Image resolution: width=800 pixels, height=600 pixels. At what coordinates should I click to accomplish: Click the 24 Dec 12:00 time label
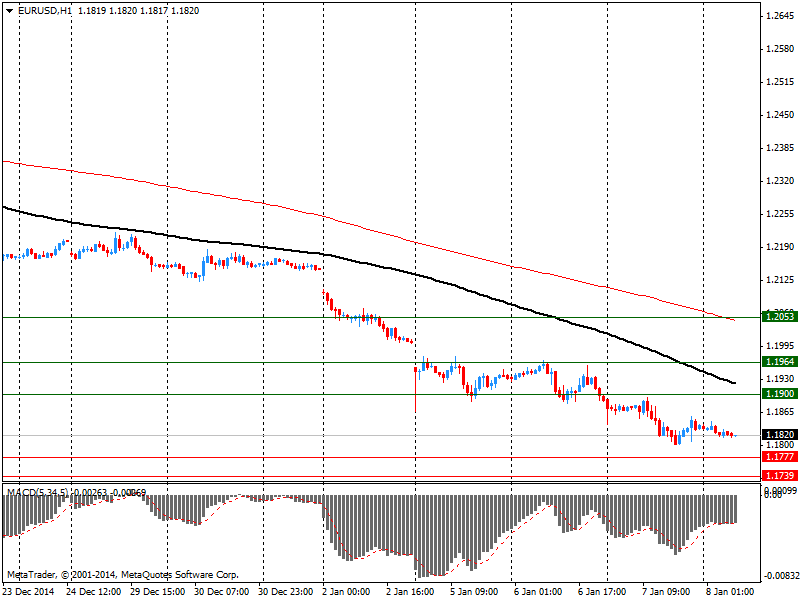(x=93, y=591)
